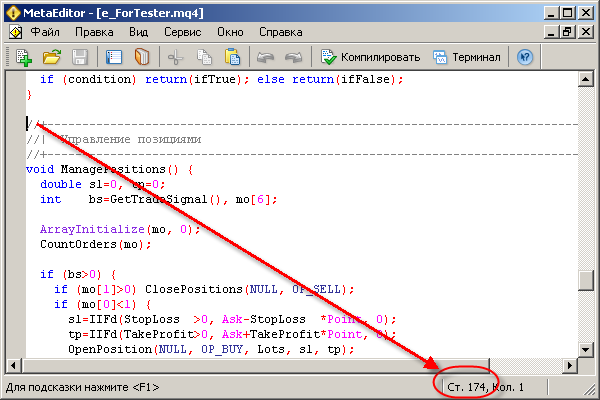600x400 pixels.
Task: Open the Правка menu
Action: click(94, 32)
